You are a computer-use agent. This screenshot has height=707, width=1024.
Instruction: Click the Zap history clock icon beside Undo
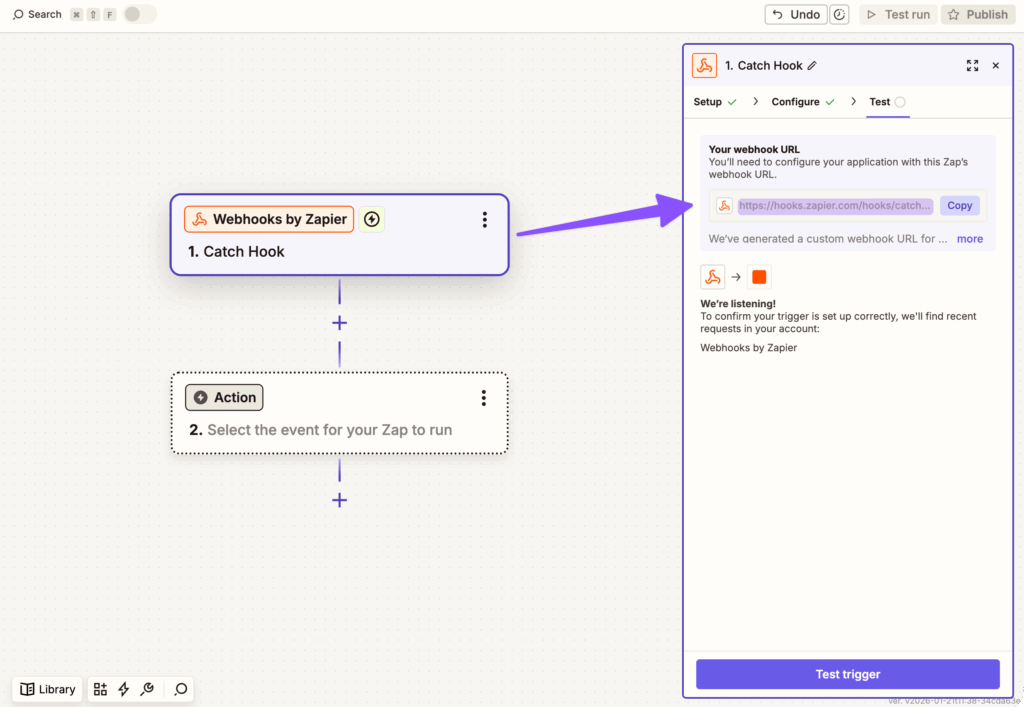coord(840,14)
